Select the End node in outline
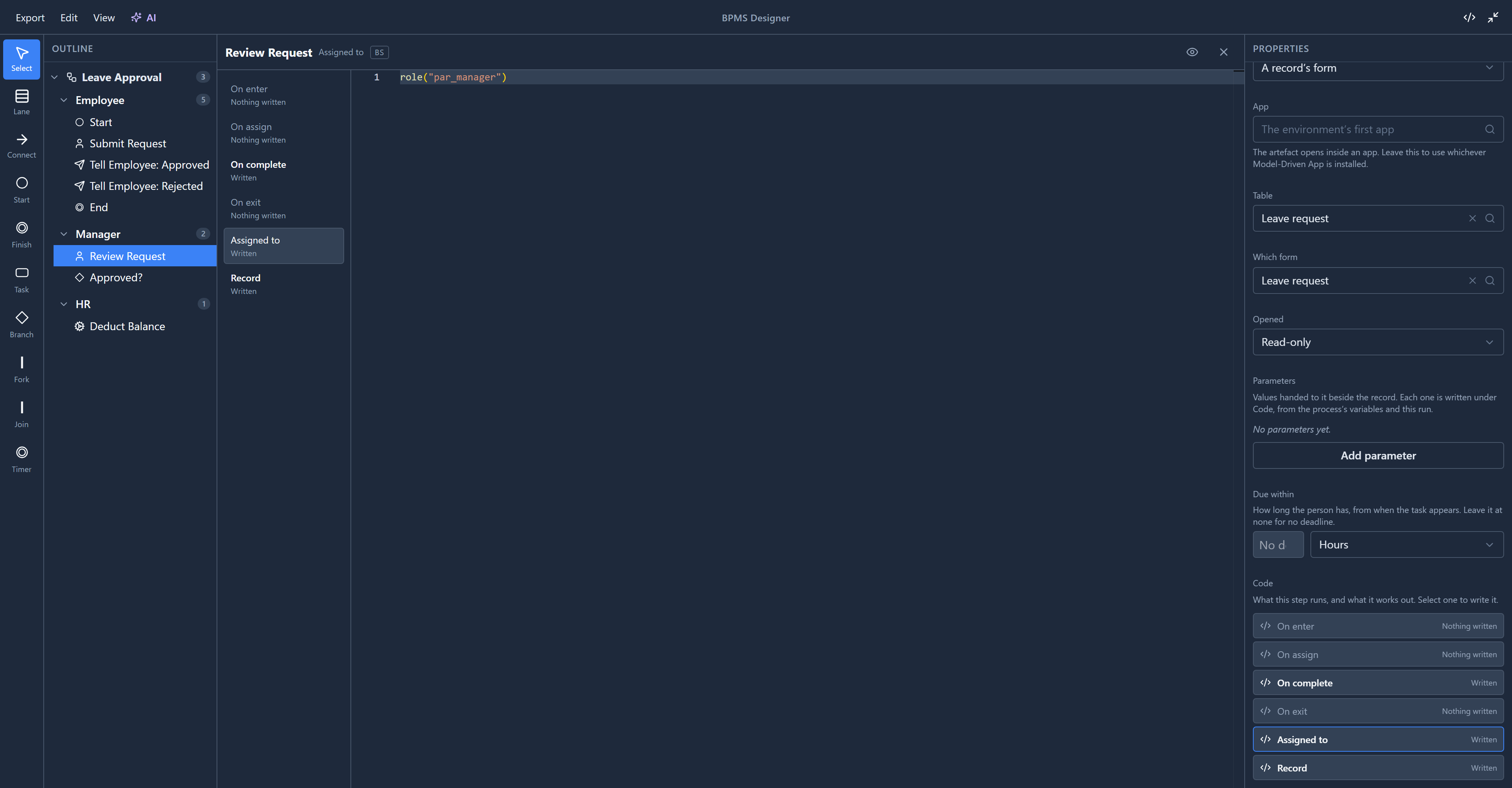 point(135,207)
